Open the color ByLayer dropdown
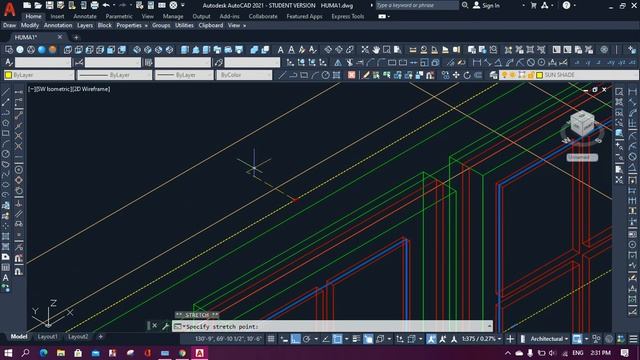Image resolution: width=640 pixels, height=360 pixels. [39, 75]
